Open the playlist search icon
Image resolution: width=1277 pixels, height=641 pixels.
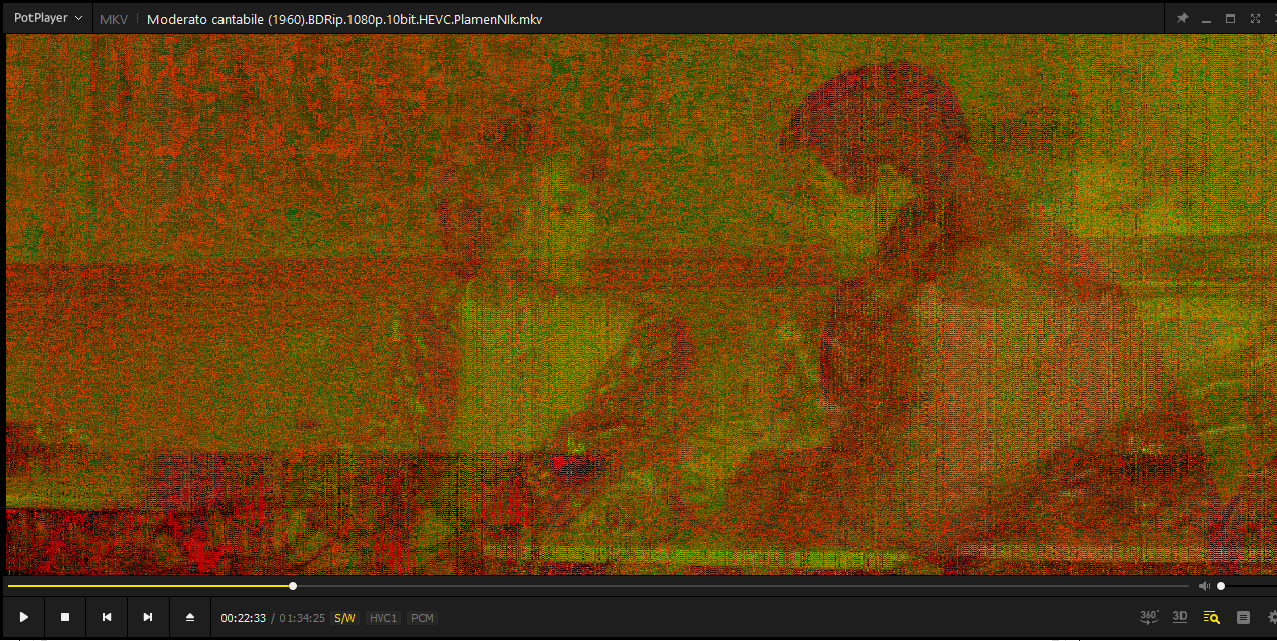(x=1211, y=617)
